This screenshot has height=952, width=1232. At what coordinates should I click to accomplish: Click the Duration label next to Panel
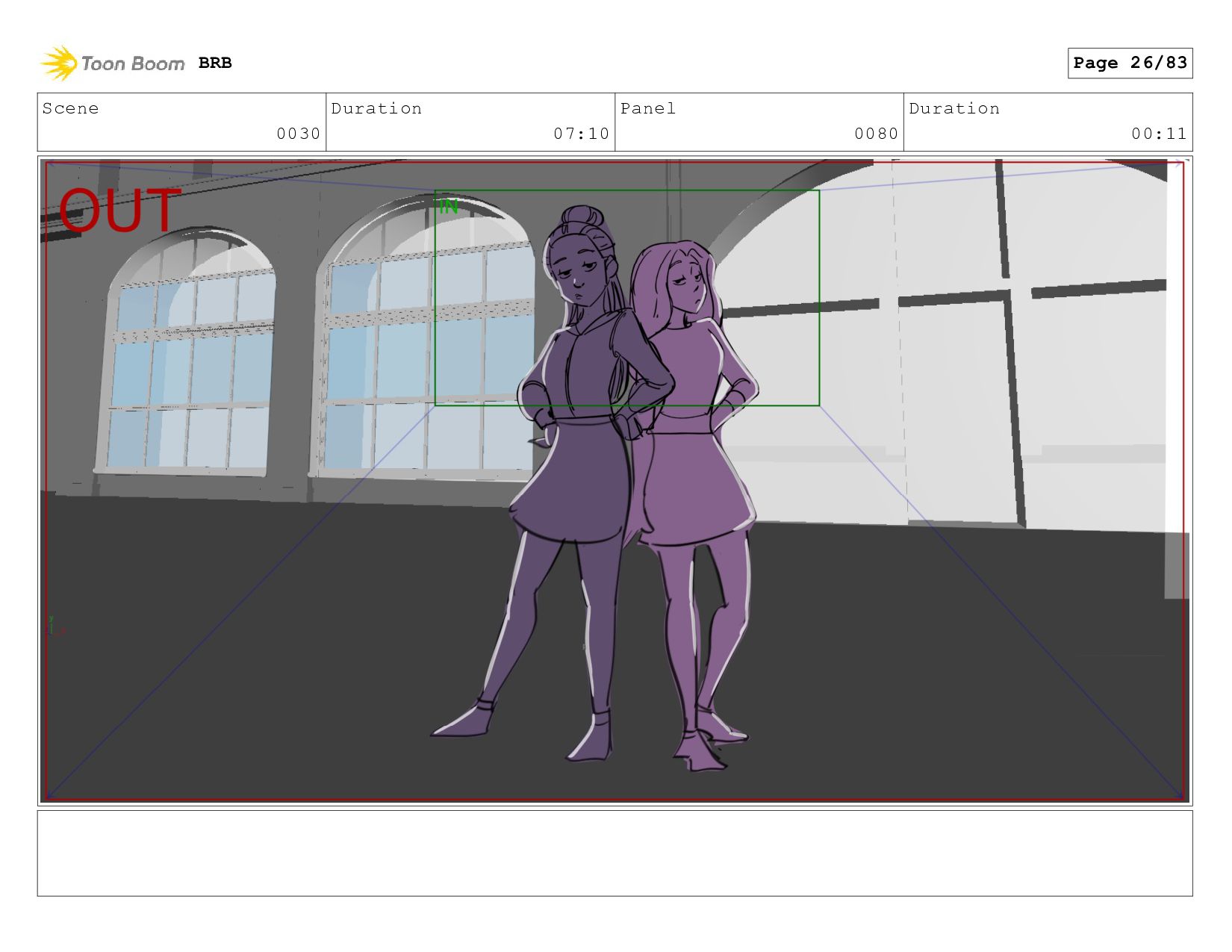point(954,108)
